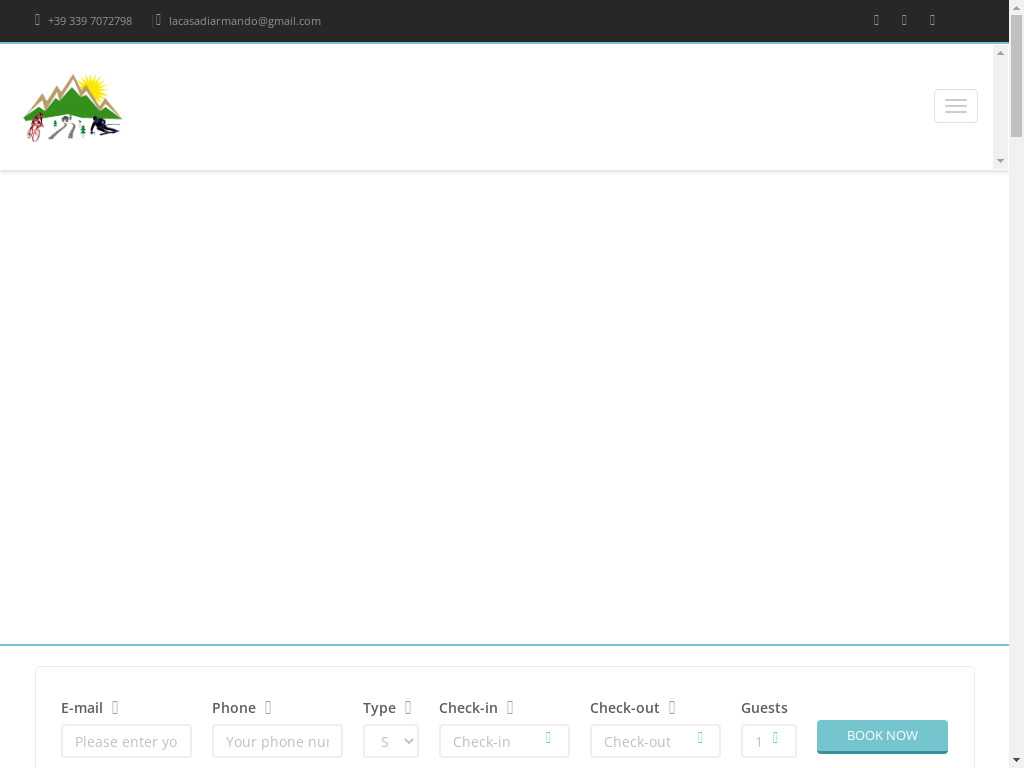Focus the phone number input field
This screenshot has height=768, width=1024.
(x=277, y=741)
